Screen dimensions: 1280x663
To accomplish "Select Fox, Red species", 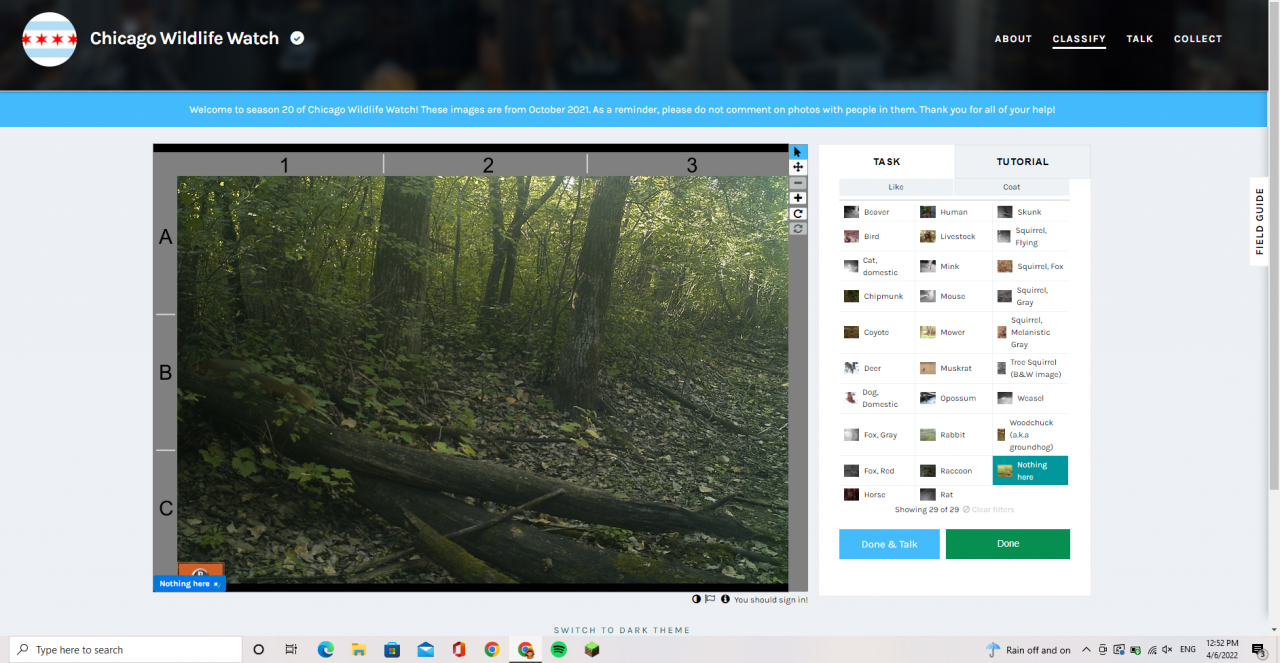I will coord(877,471).
